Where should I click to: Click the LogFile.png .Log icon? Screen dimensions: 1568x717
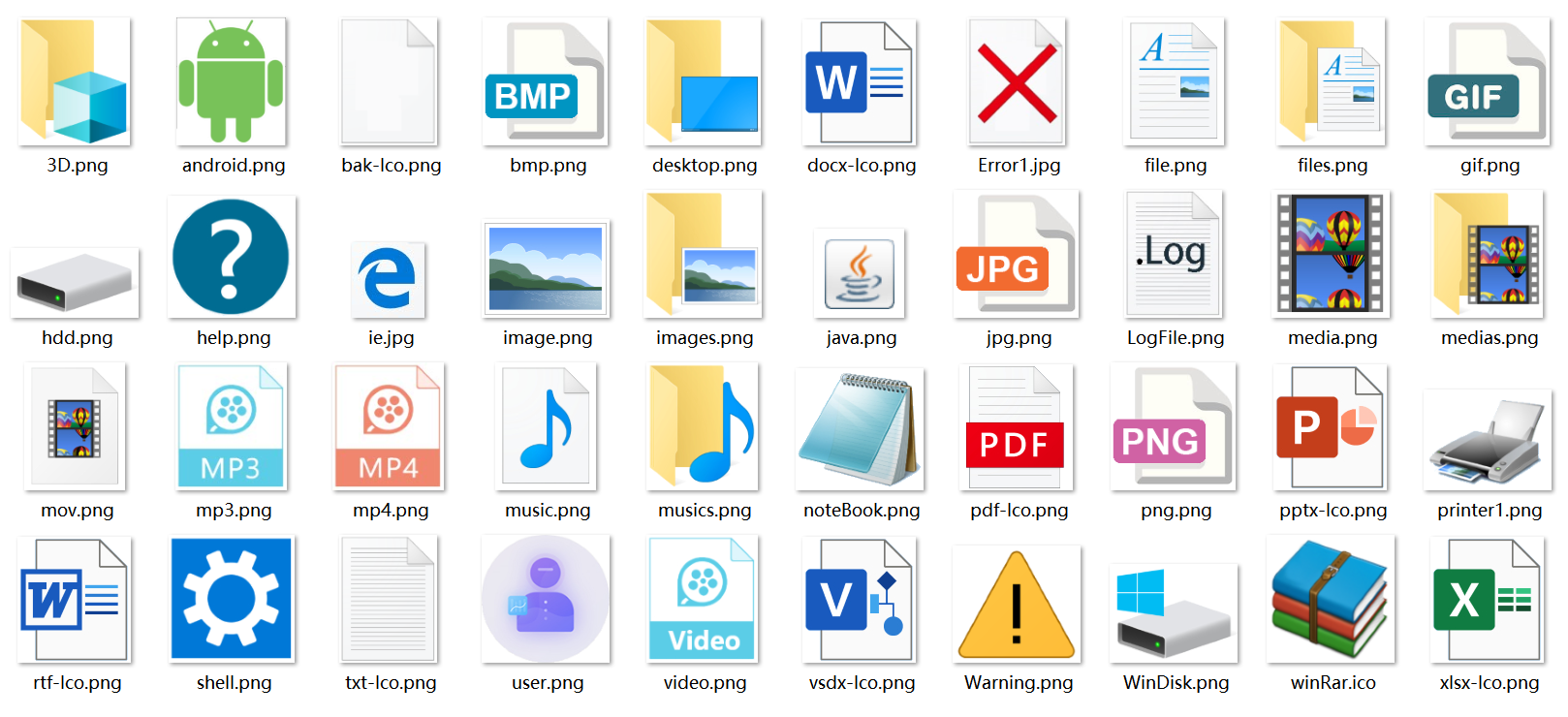[1174, 254]
